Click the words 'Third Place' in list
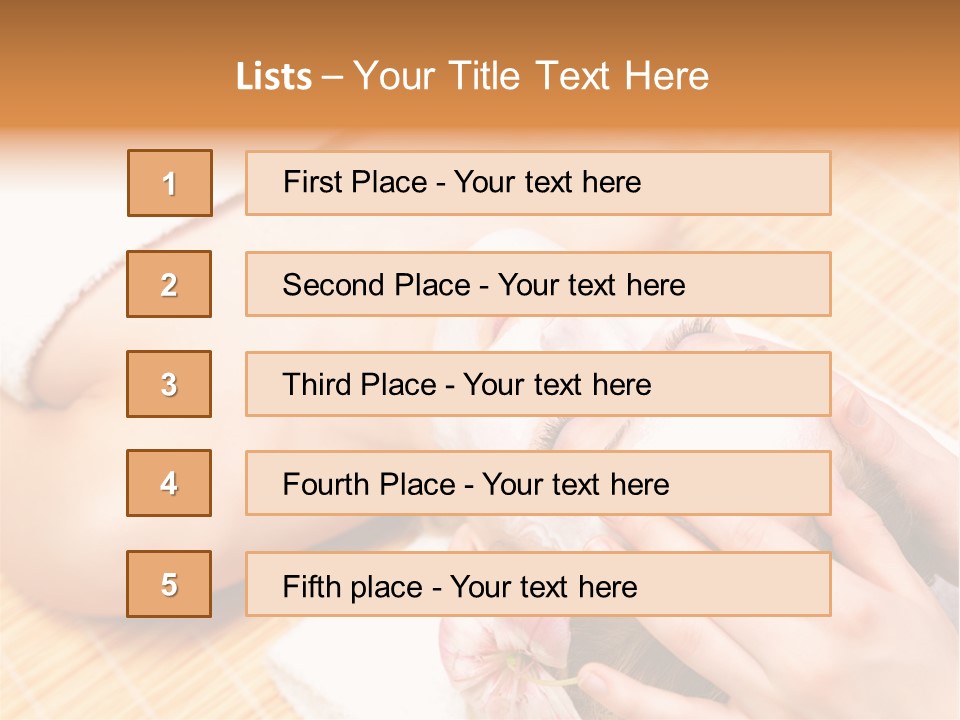This screenshot has width=960, height=720. [359, 384]
